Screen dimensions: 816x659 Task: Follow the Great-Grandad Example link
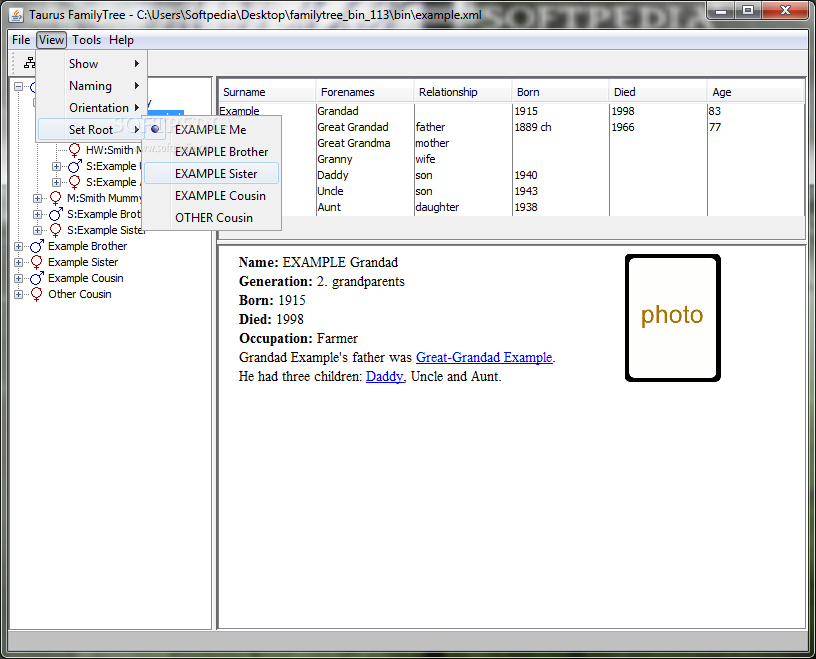click(484, 358)
